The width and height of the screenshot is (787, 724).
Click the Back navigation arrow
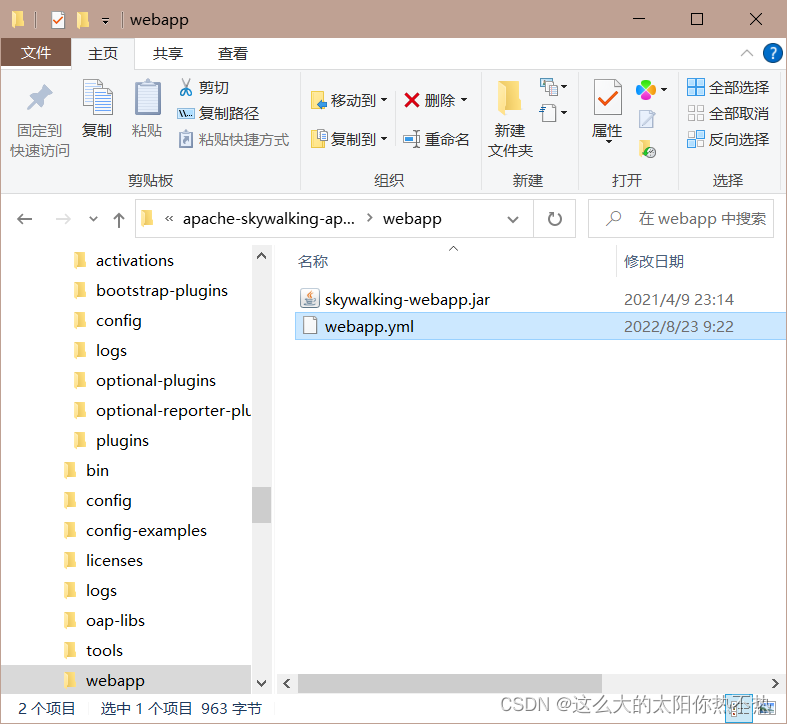point(25,219)
